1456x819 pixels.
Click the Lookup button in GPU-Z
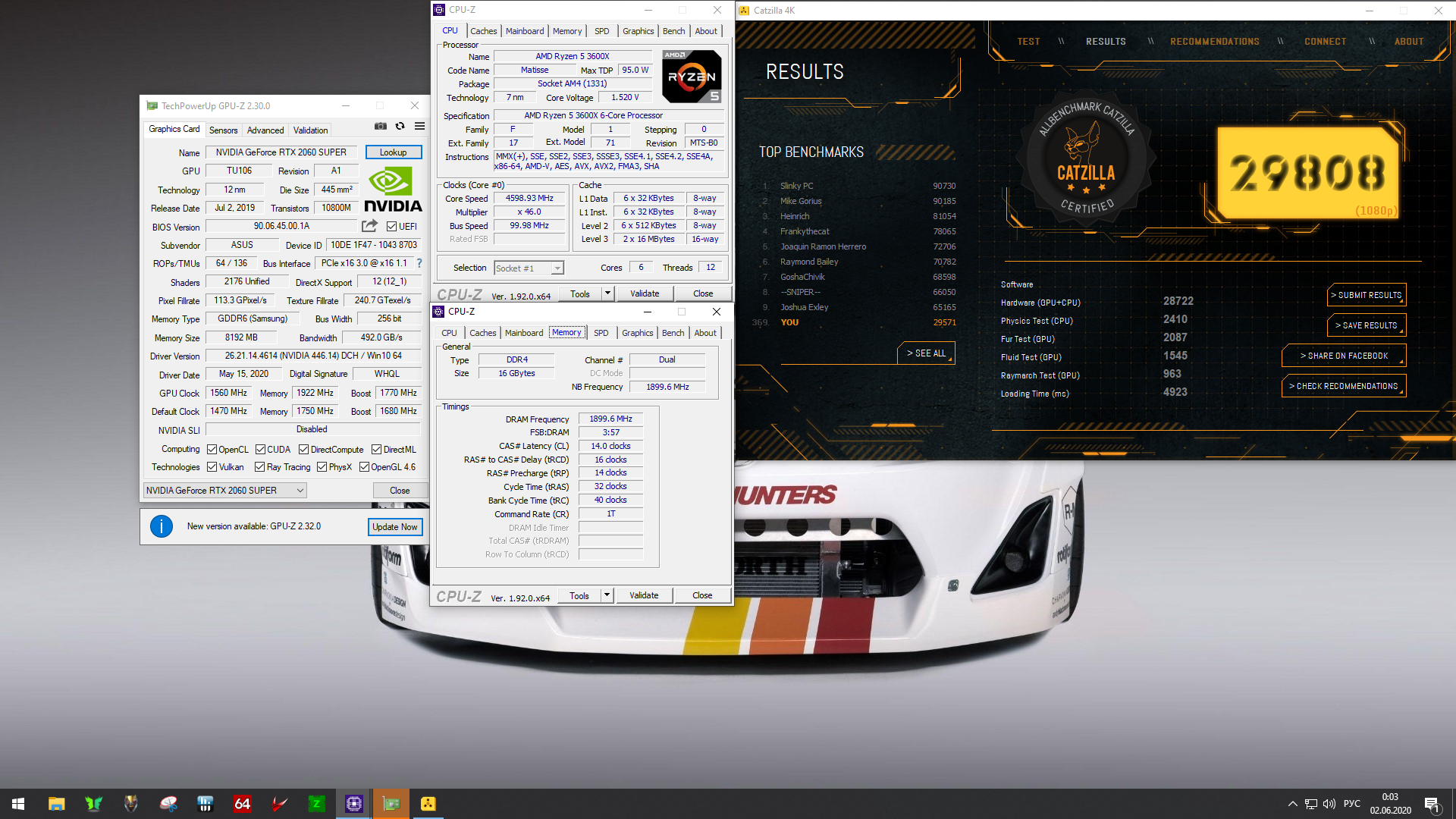pyautogui.click(x=394, y=152)
